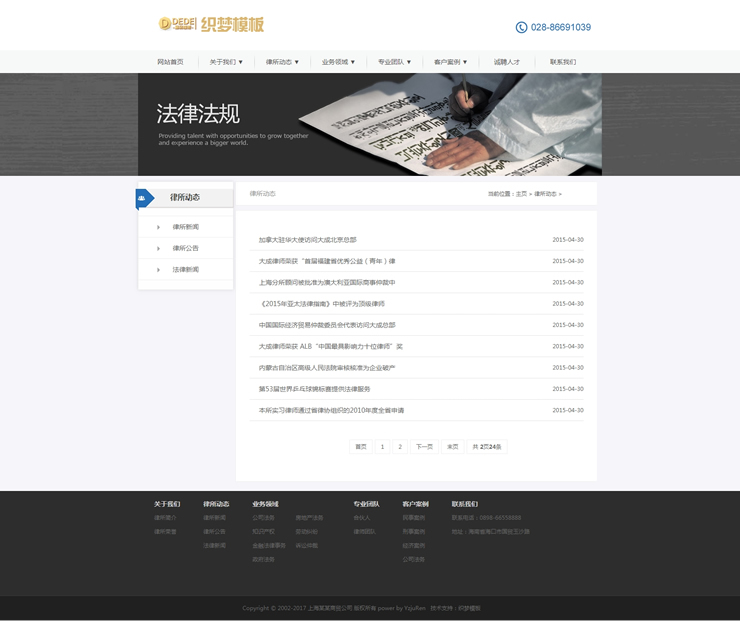Open article 加拿大驻华大使访问大成北京总部
This screenshot has height=621, width=740.
coord(307,240)
